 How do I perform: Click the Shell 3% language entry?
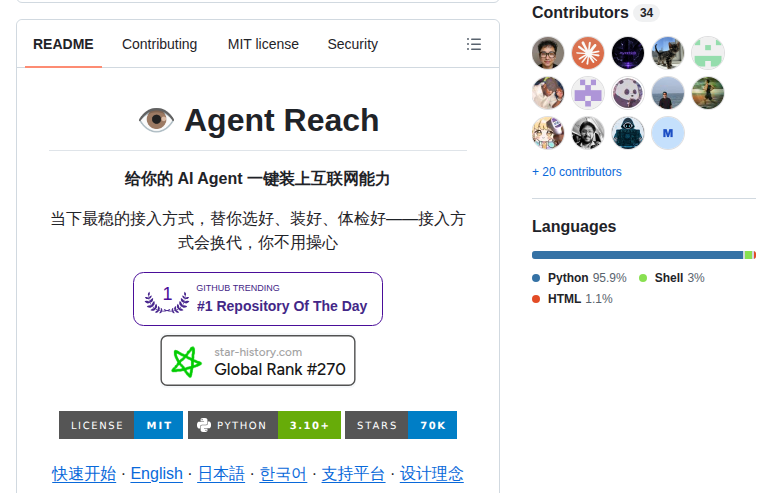click(672, 278)
